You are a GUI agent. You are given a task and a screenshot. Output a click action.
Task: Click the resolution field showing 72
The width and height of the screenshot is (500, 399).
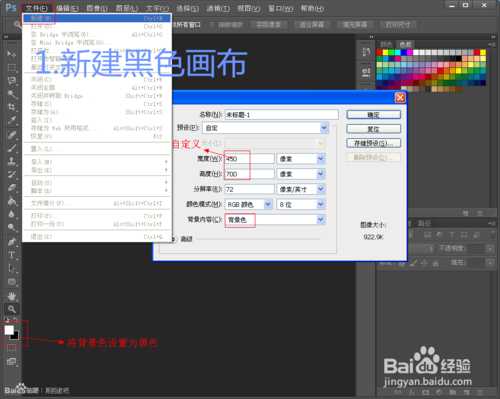(249, 189)
